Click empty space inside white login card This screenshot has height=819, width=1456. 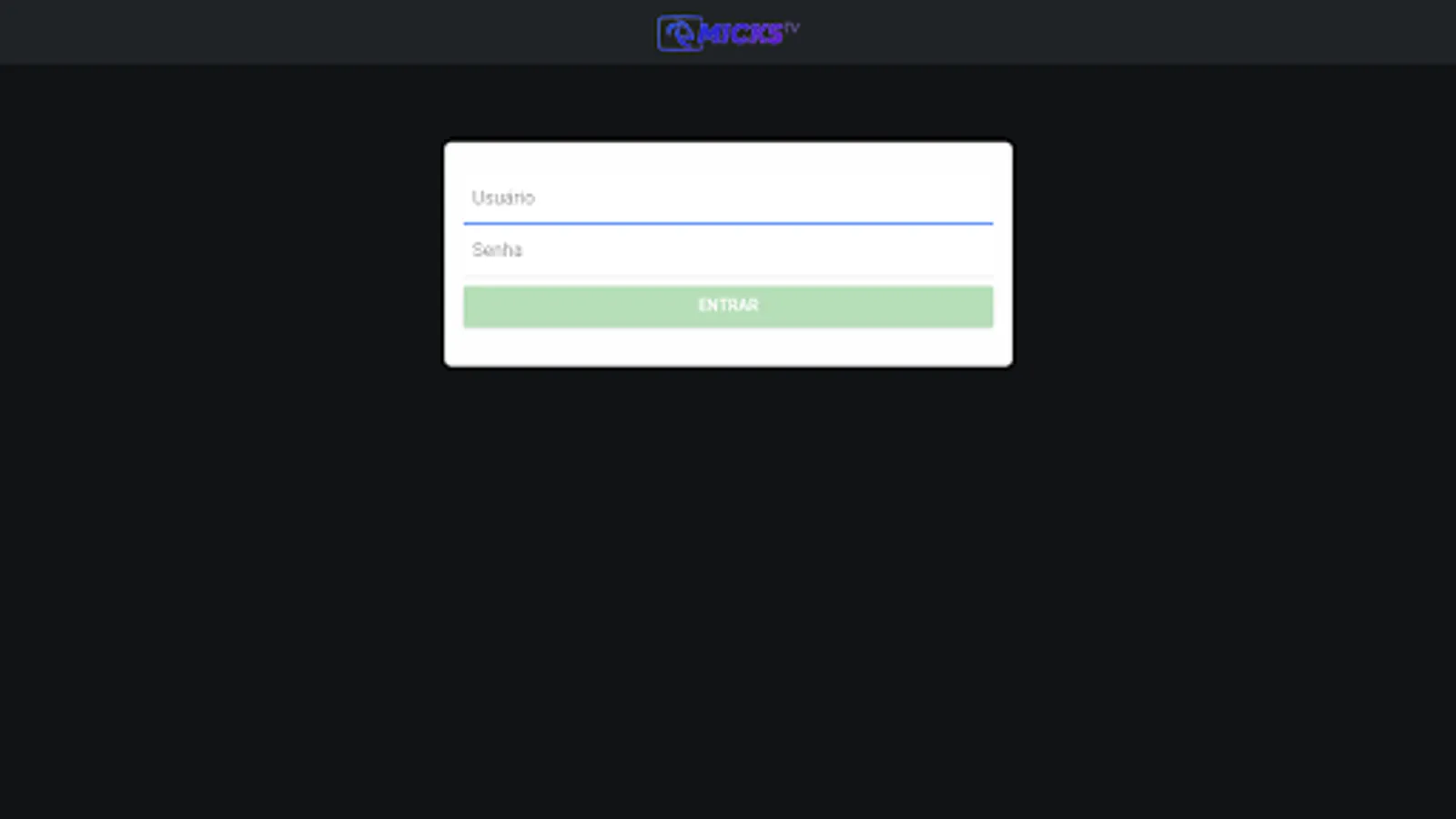point(728,347)
